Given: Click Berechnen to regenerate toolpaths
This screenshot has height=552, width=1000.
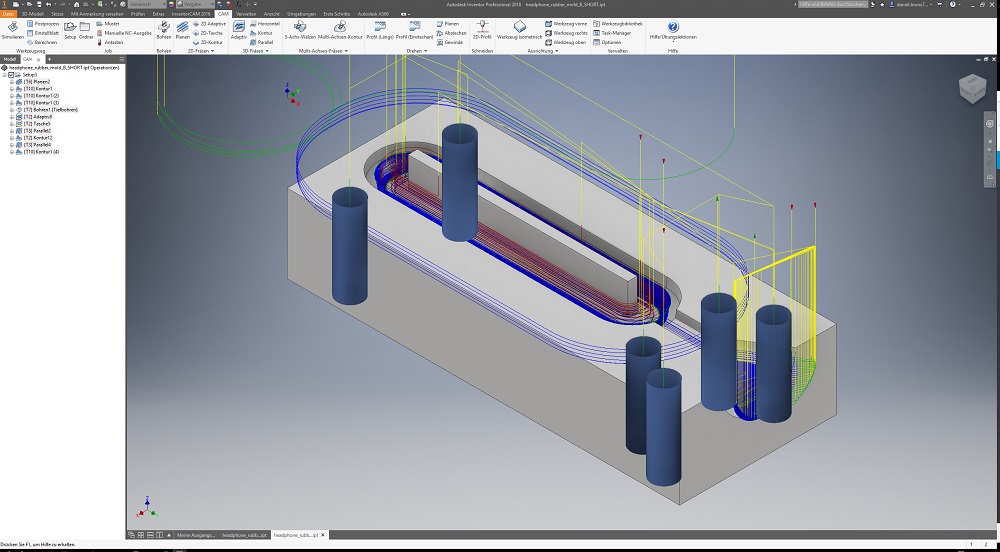Looking at the screenshot, I should click(x=42, y=42).
